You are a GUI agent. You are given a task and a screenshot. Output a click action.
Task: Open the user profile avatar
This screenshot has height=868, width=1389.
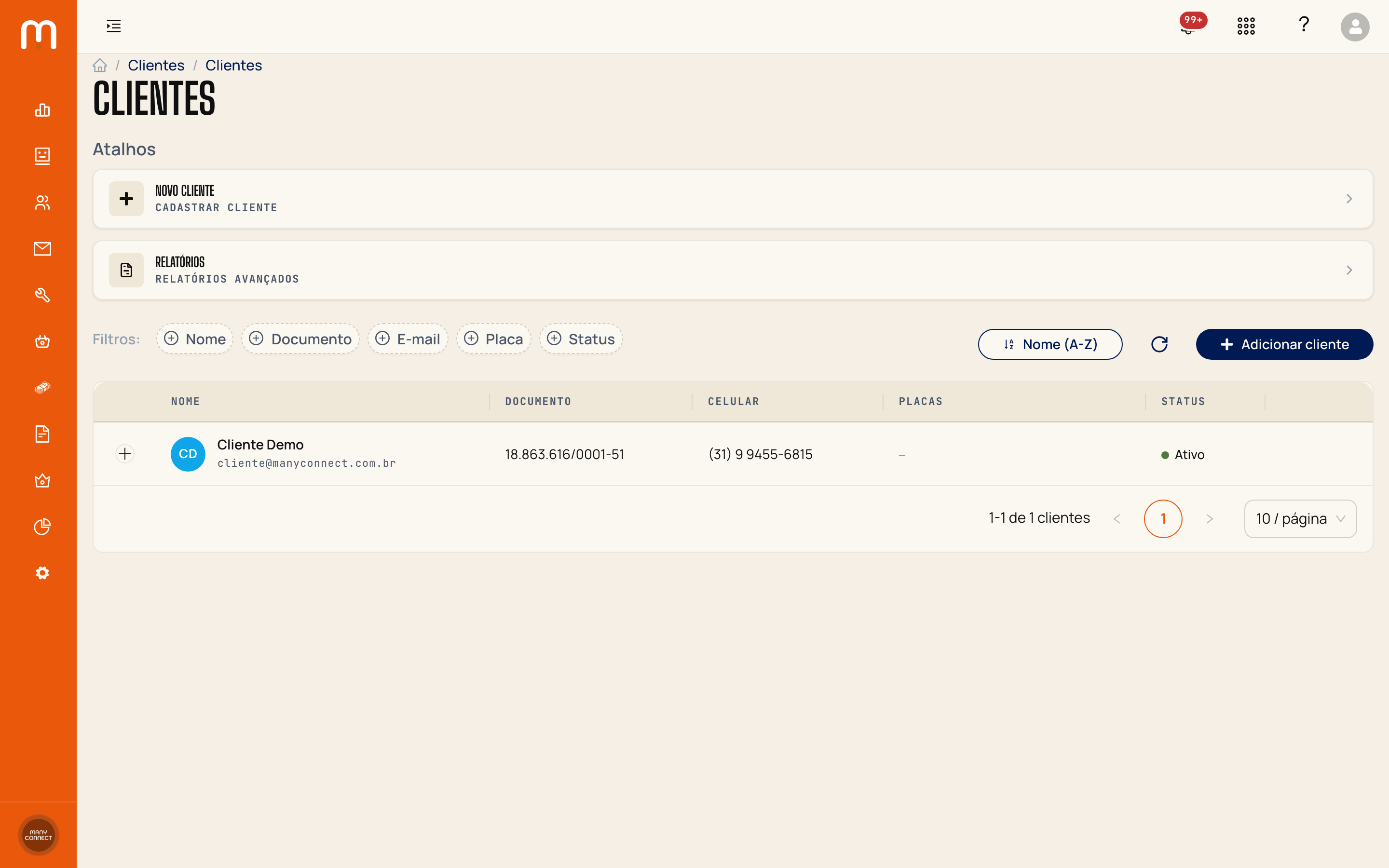(x=1355, y=27)
